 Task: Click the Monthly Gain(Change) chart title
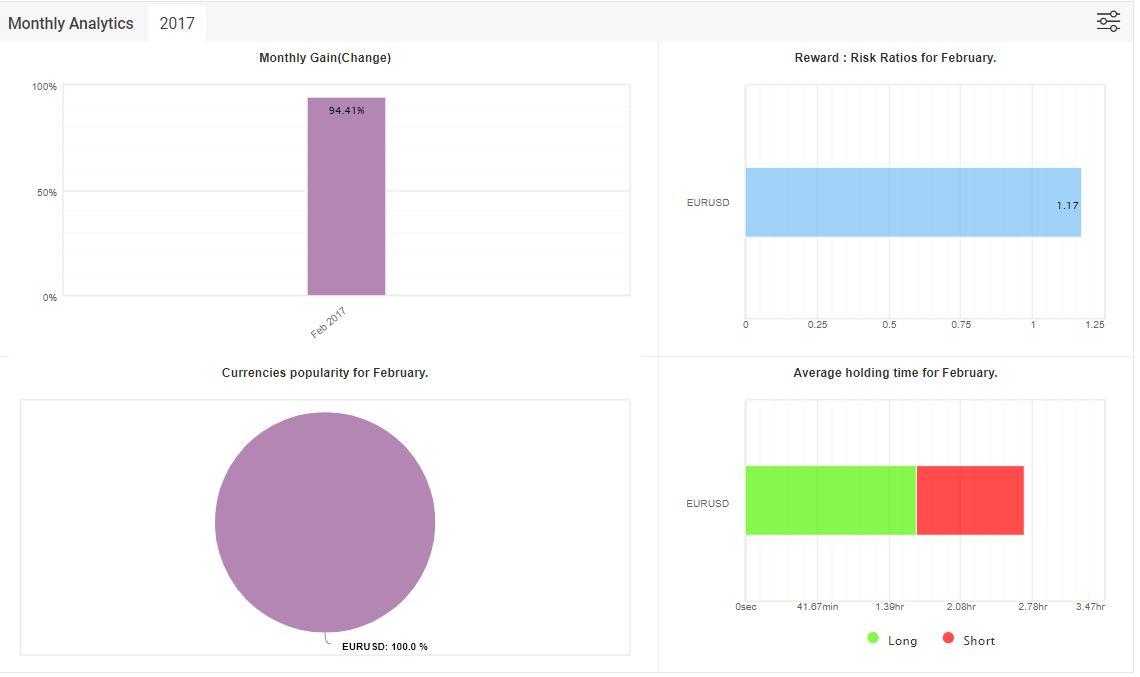pos(325,58)
